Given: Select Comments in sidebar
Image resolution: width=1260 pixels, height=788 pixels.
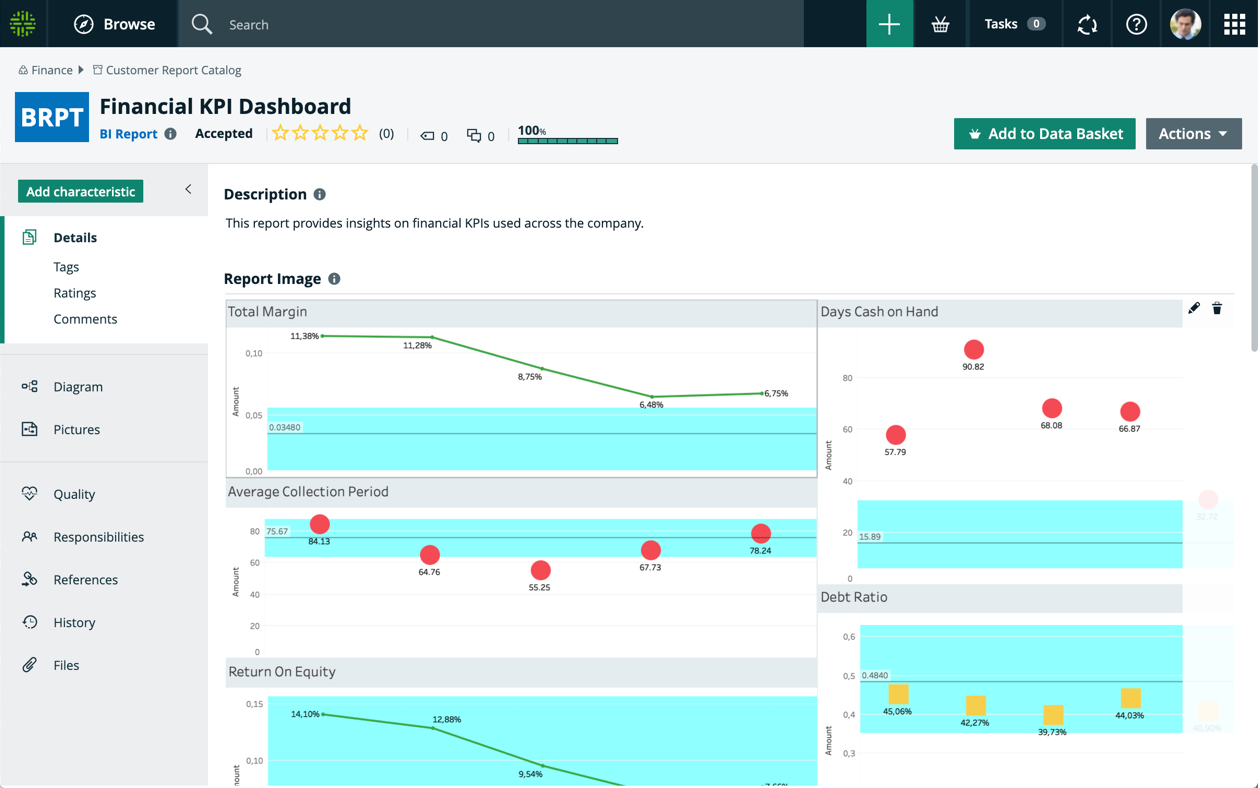Looking at the screenshot, I should point(85,319).
